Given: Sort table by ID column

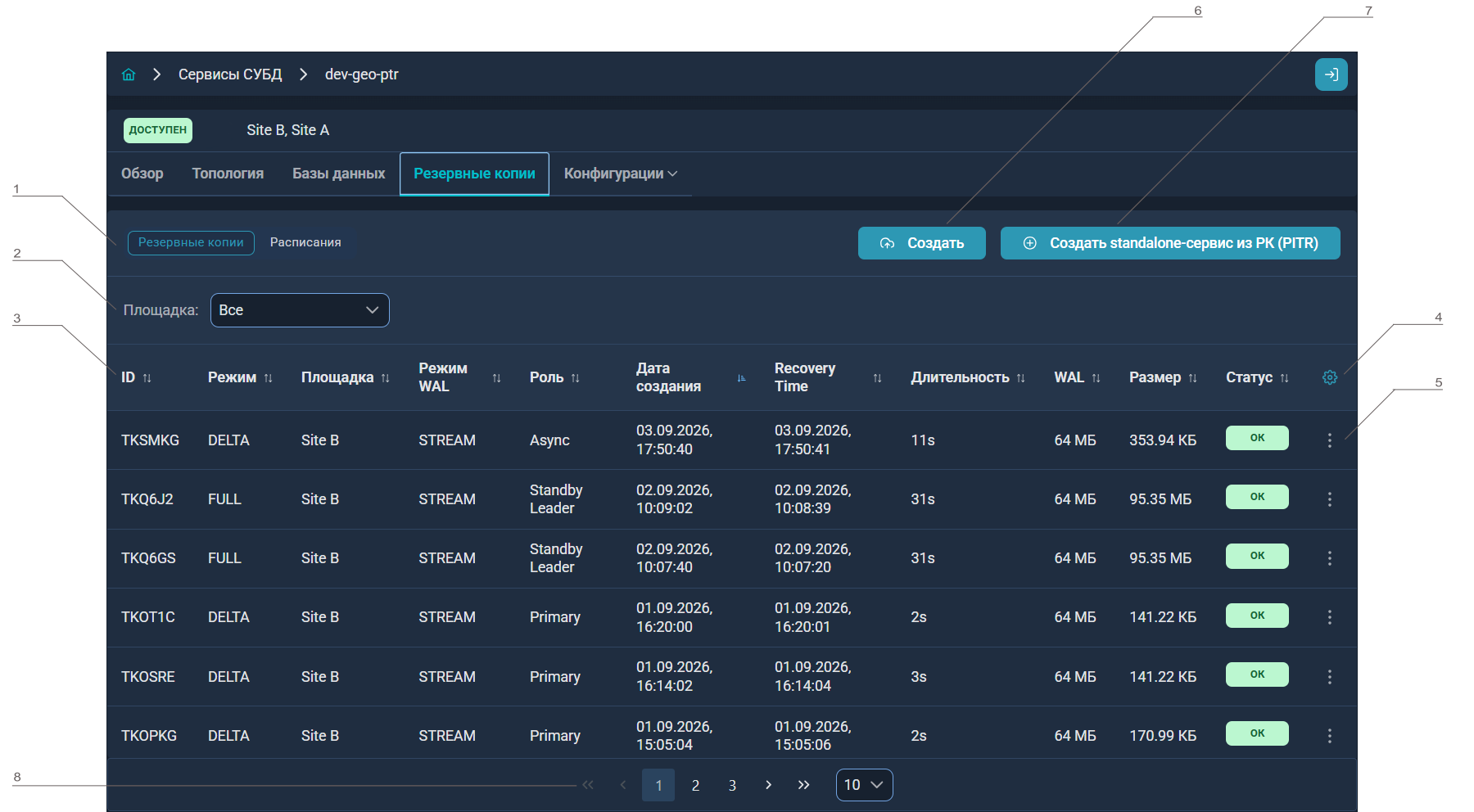Looking at the screenshot, I should pyautogui.click(x=147, y=378).
